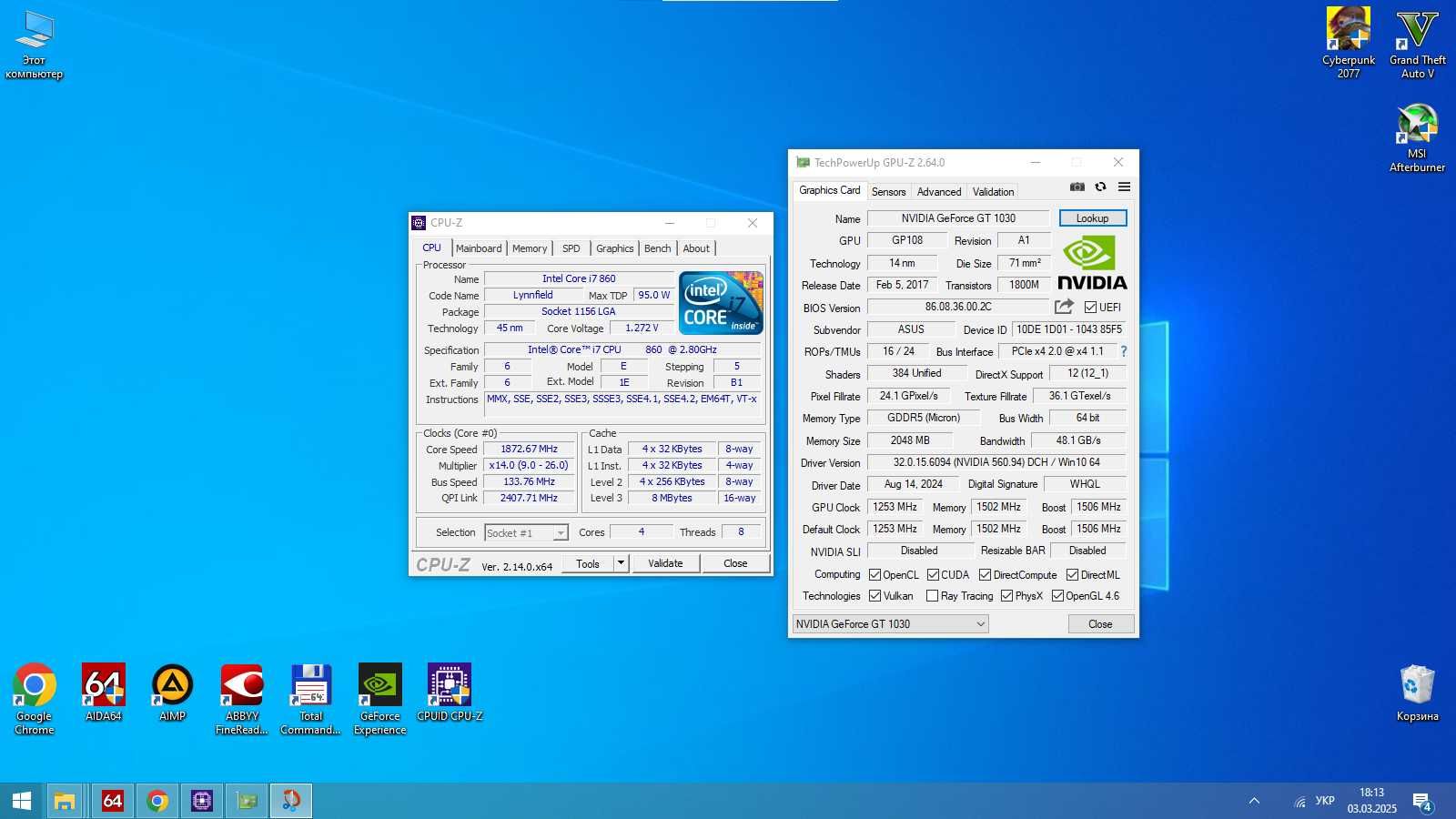Switch to CPU-Z About tab
The width and height of the screenshot is (1456, 819).
tap(696, 248)
